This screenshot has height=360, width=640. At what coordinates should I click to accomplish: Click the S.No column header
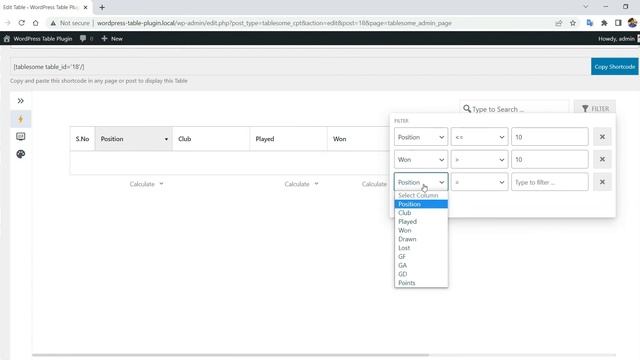pos(82,139)
